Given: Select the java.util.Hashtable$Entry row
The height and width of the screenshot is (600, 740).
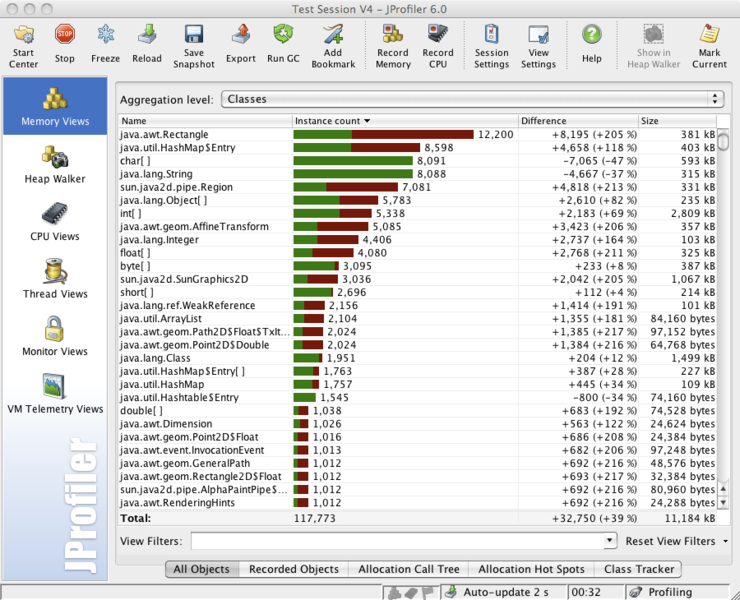Looking at the screenshot, I should [418, 397].
